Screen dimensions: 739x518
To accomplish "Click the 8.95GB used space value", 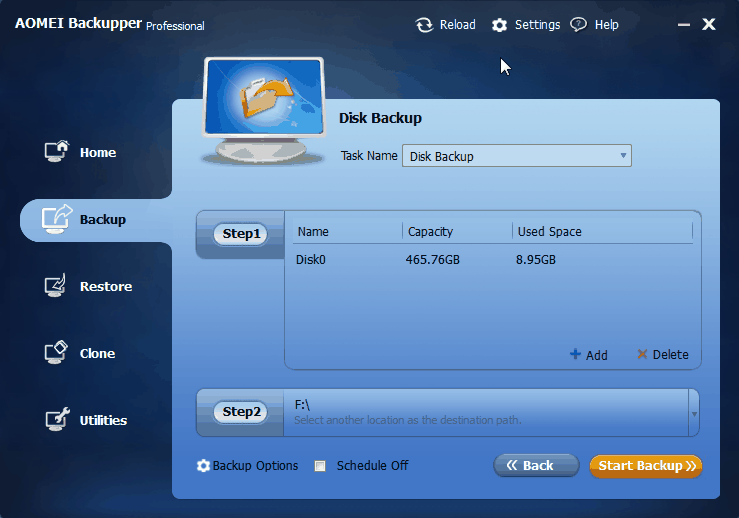I will (536, 260).
